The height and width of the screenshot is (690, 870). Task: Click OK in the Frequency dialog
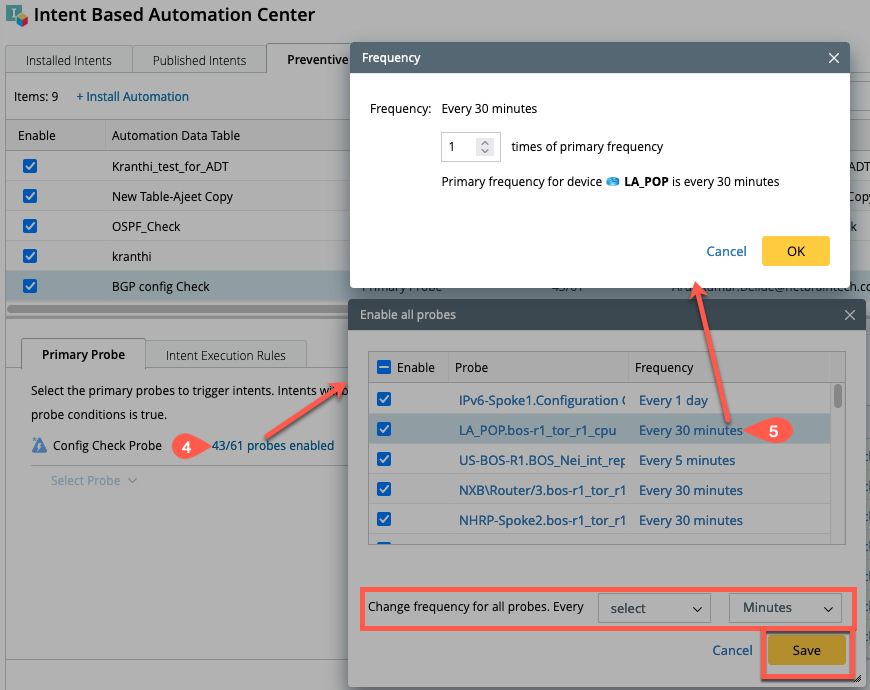coord(795,251)
